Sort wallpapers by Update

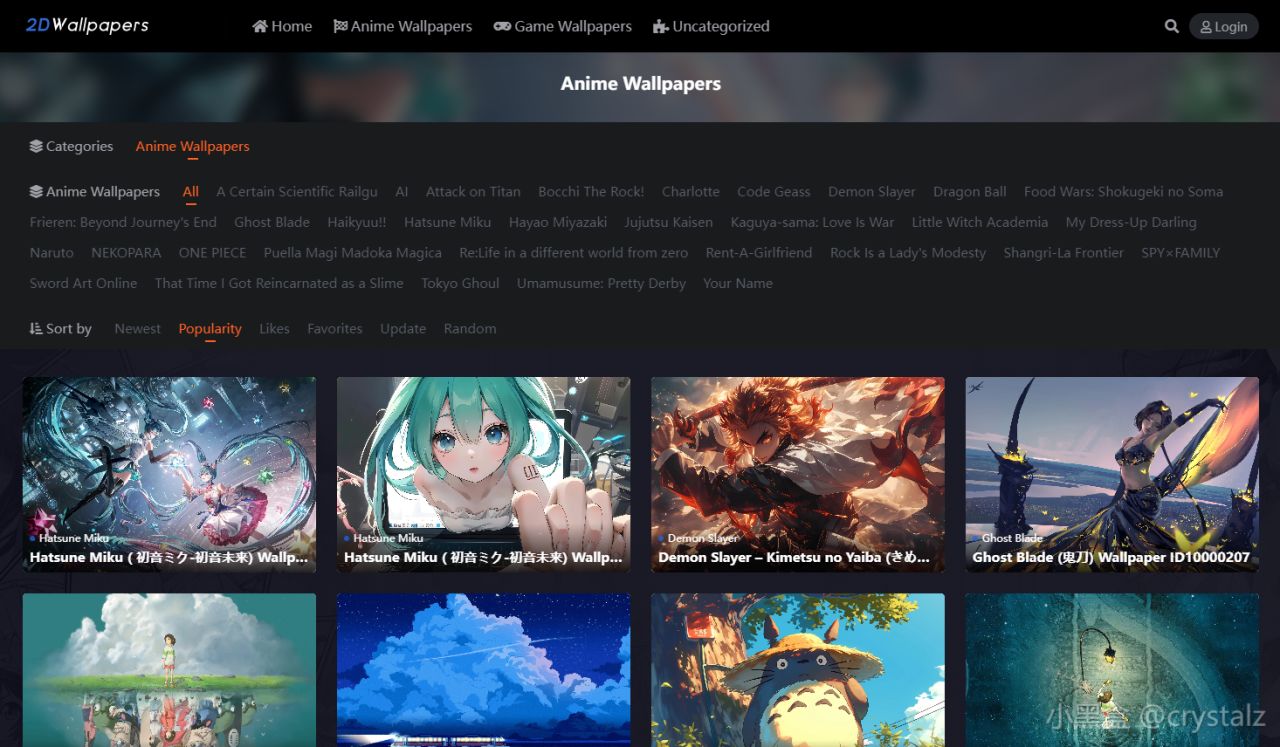(403, 329)
